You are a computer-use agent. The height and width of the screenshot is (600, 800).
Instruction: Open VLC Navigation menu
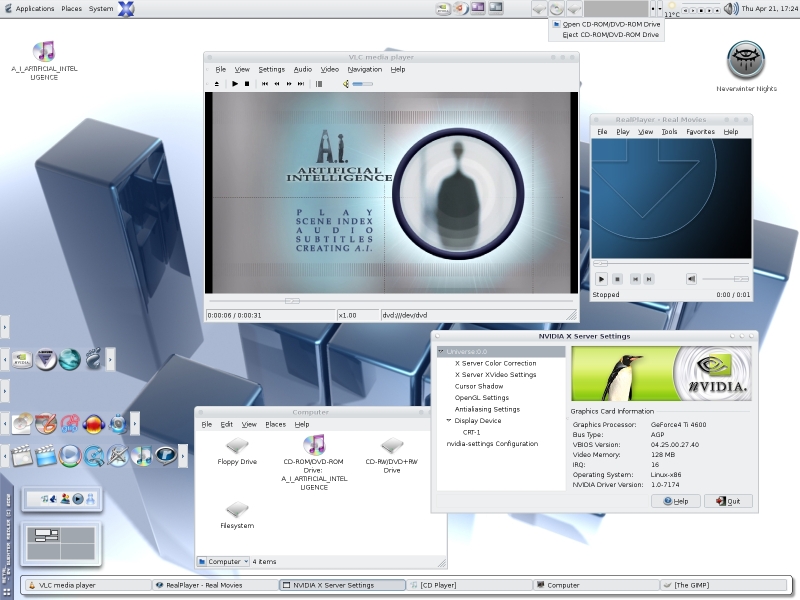pyautogui.click(x=364, y=69)
